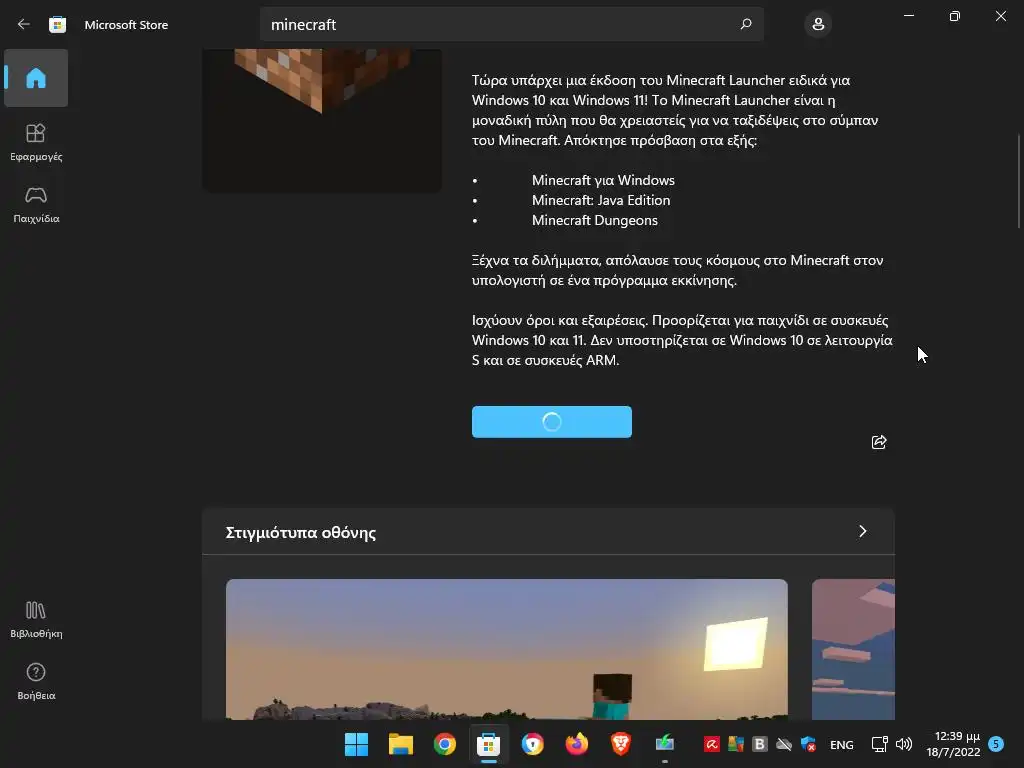Select the Home icon in sidebar
1024x768 pixels.
coord(36,78)
